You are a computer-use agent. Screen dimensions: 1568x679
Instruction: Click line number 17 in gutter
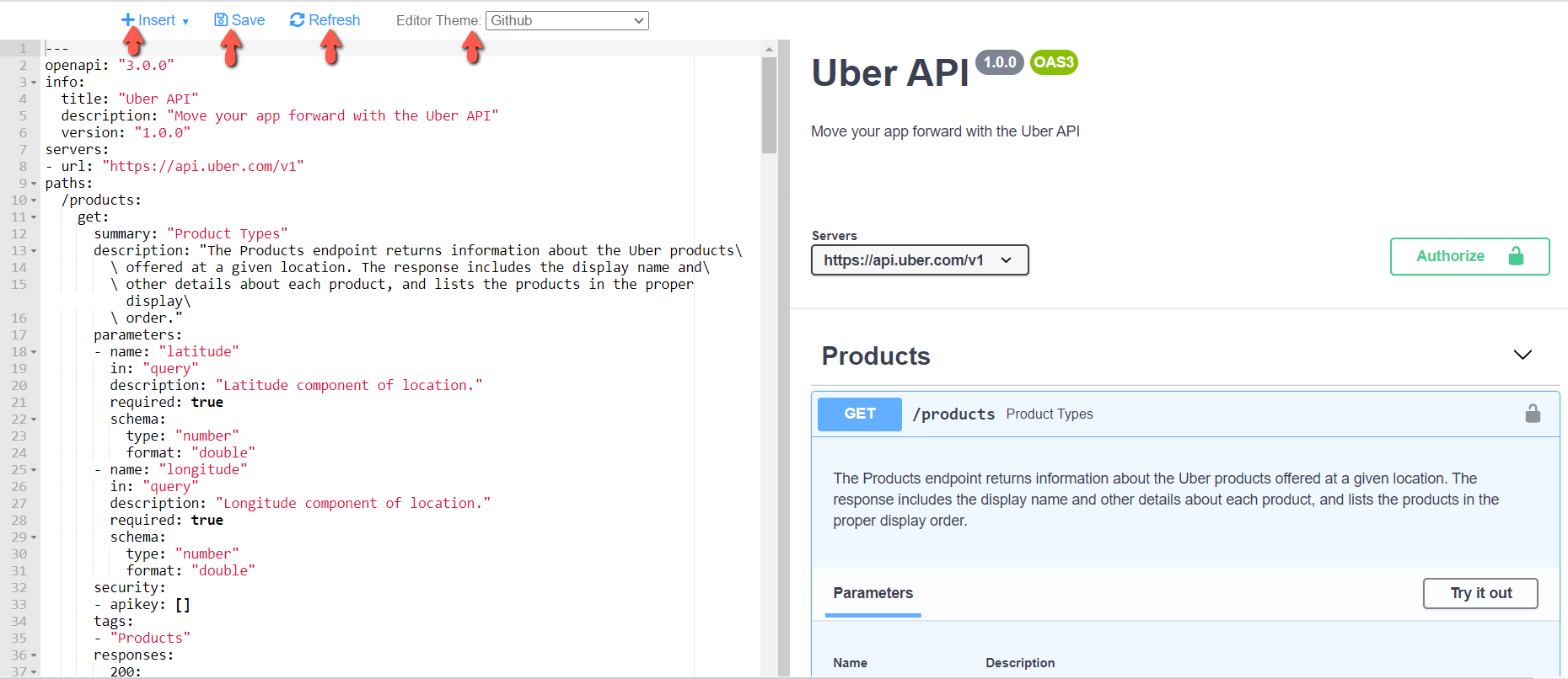(19, 334)
